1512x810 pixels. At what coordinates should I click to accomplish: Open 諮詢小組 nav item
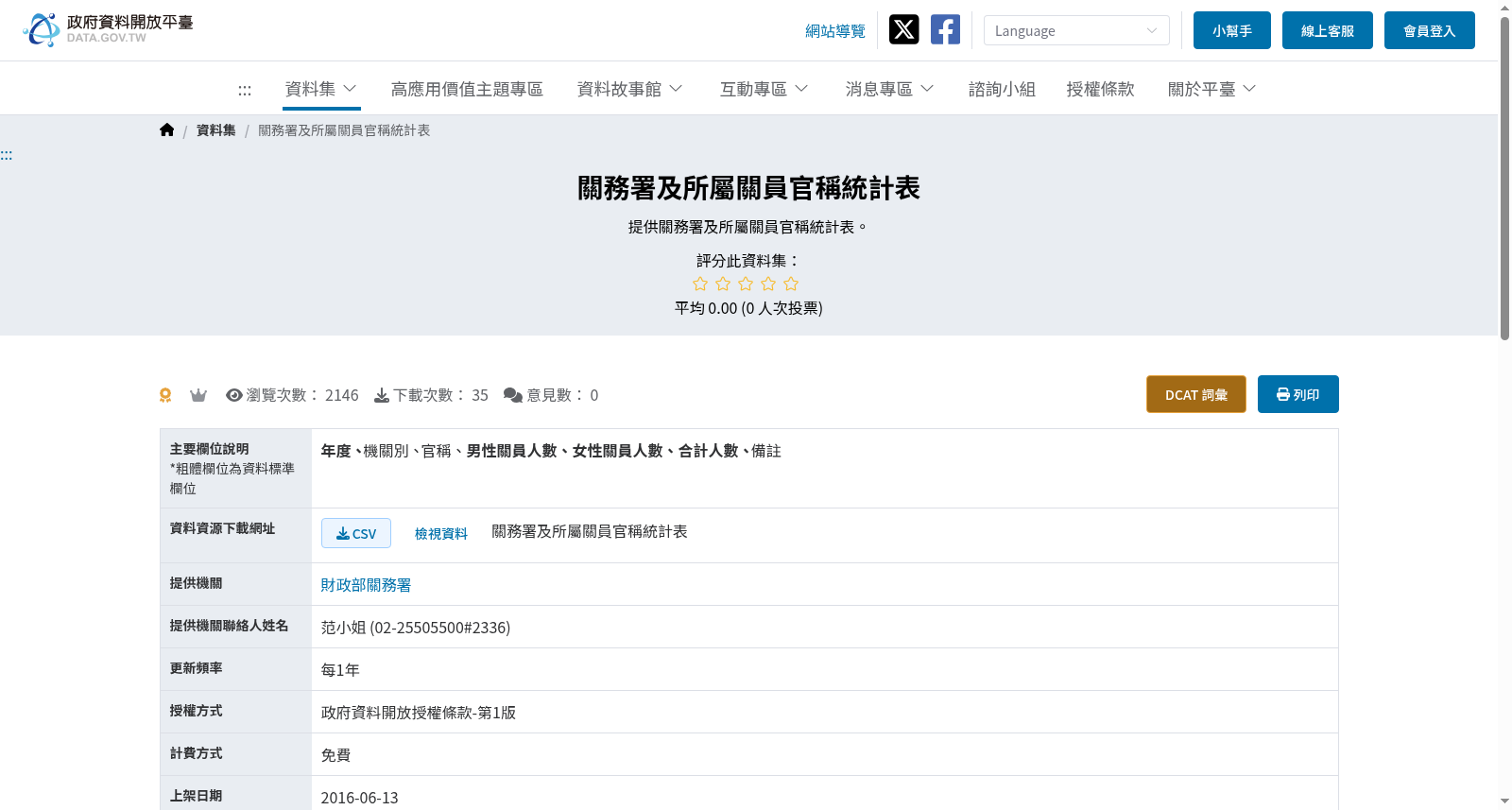[1002, 89]
